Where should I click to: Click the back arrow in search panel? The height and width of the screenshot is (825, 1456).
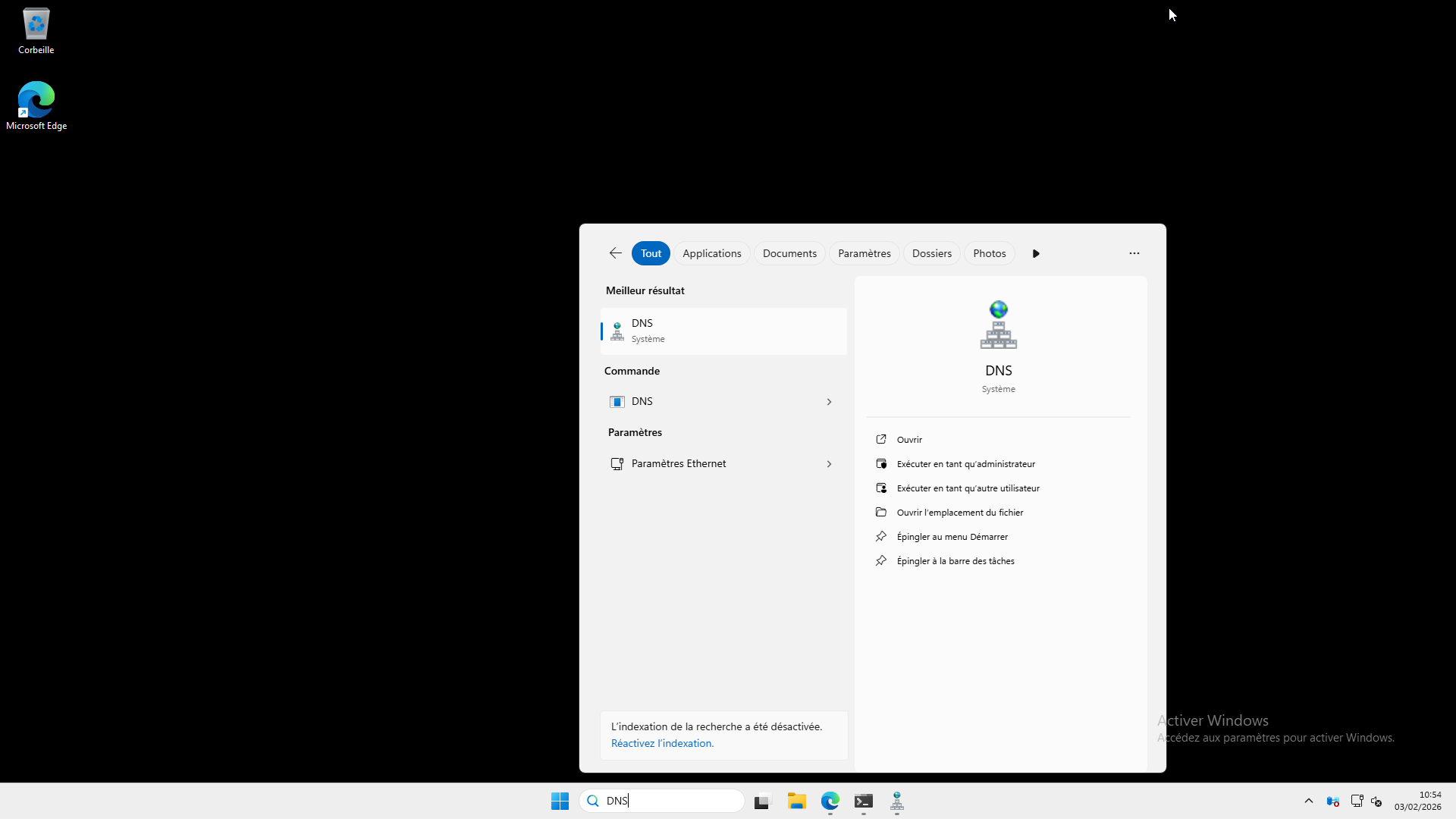click(615, 253)
